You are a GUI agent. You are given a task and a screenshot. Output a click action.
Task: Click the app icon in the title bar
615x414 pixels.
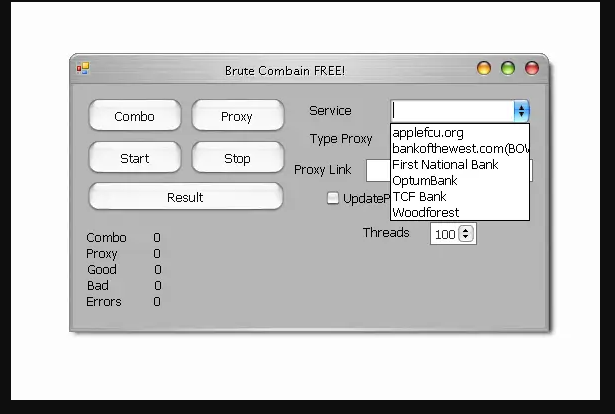83,69
